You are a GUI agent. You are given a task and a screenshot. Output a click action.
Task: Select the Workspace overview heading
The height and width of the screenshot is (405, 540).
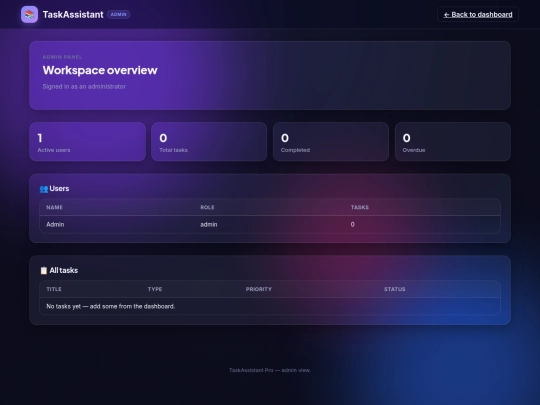pos(100,70)
